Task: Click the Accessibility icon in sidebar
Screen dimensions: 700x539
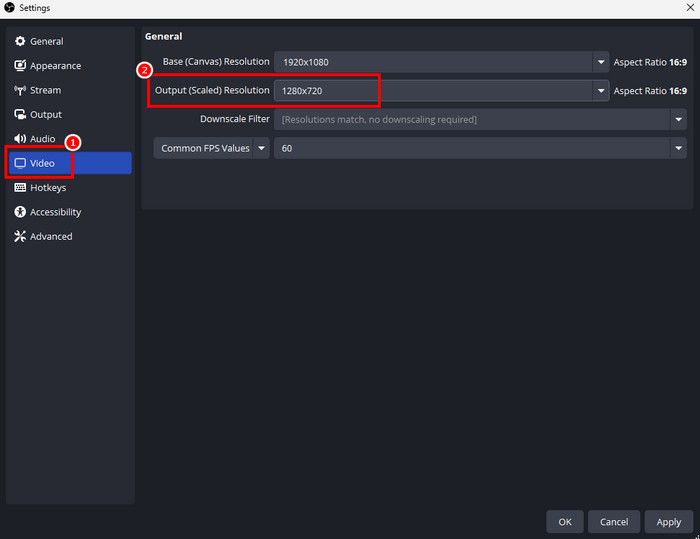Action: [x=20, y=212]
